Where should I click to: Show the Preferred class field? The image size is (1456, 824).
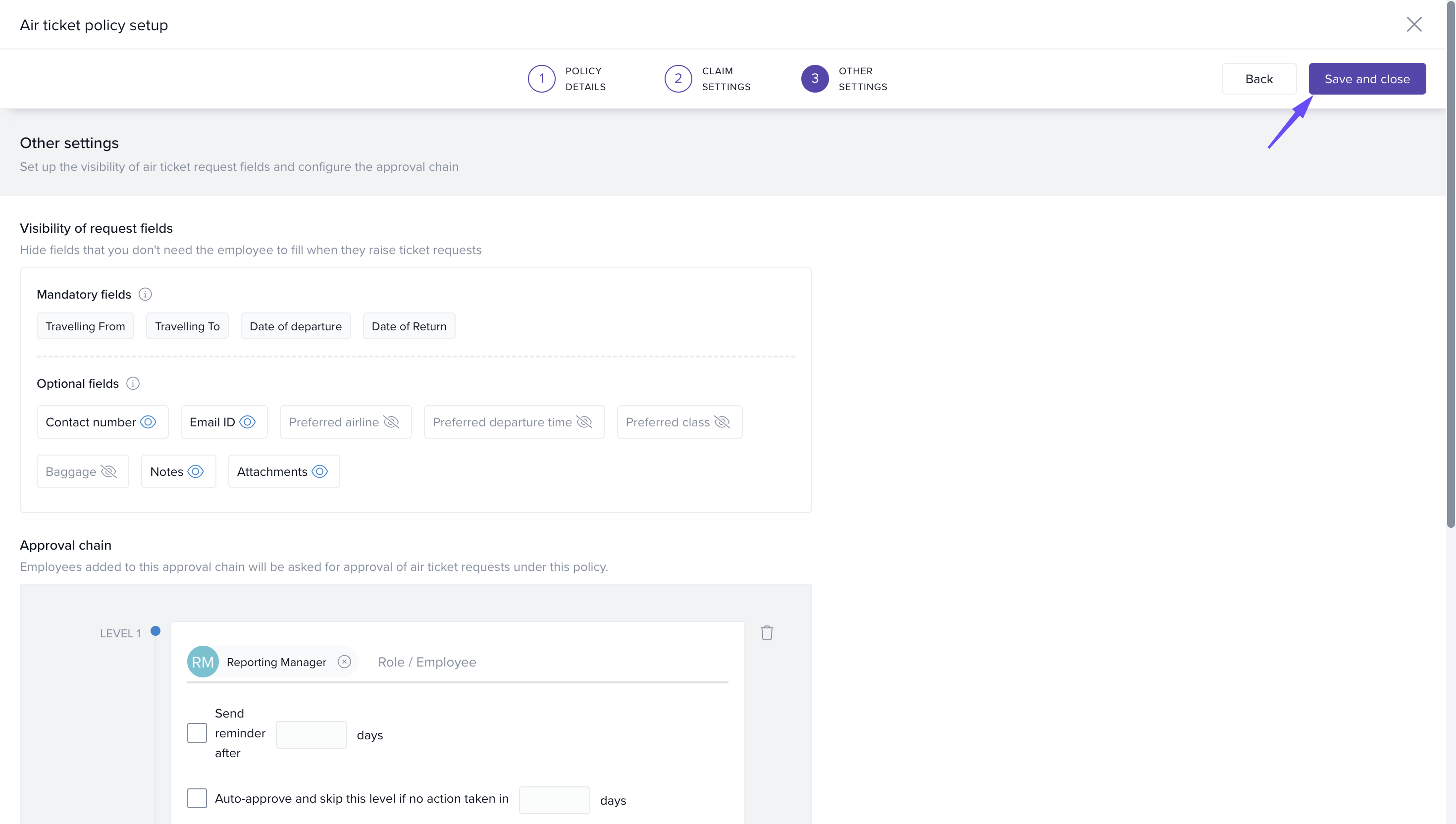coord(722,422)
